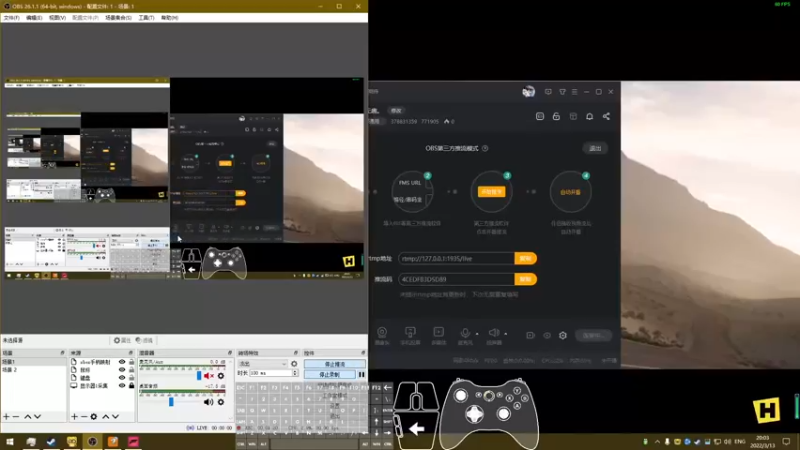Lock the 鼠标 source
The width and height of the screenshot is (800, 450).
(132, 370)
